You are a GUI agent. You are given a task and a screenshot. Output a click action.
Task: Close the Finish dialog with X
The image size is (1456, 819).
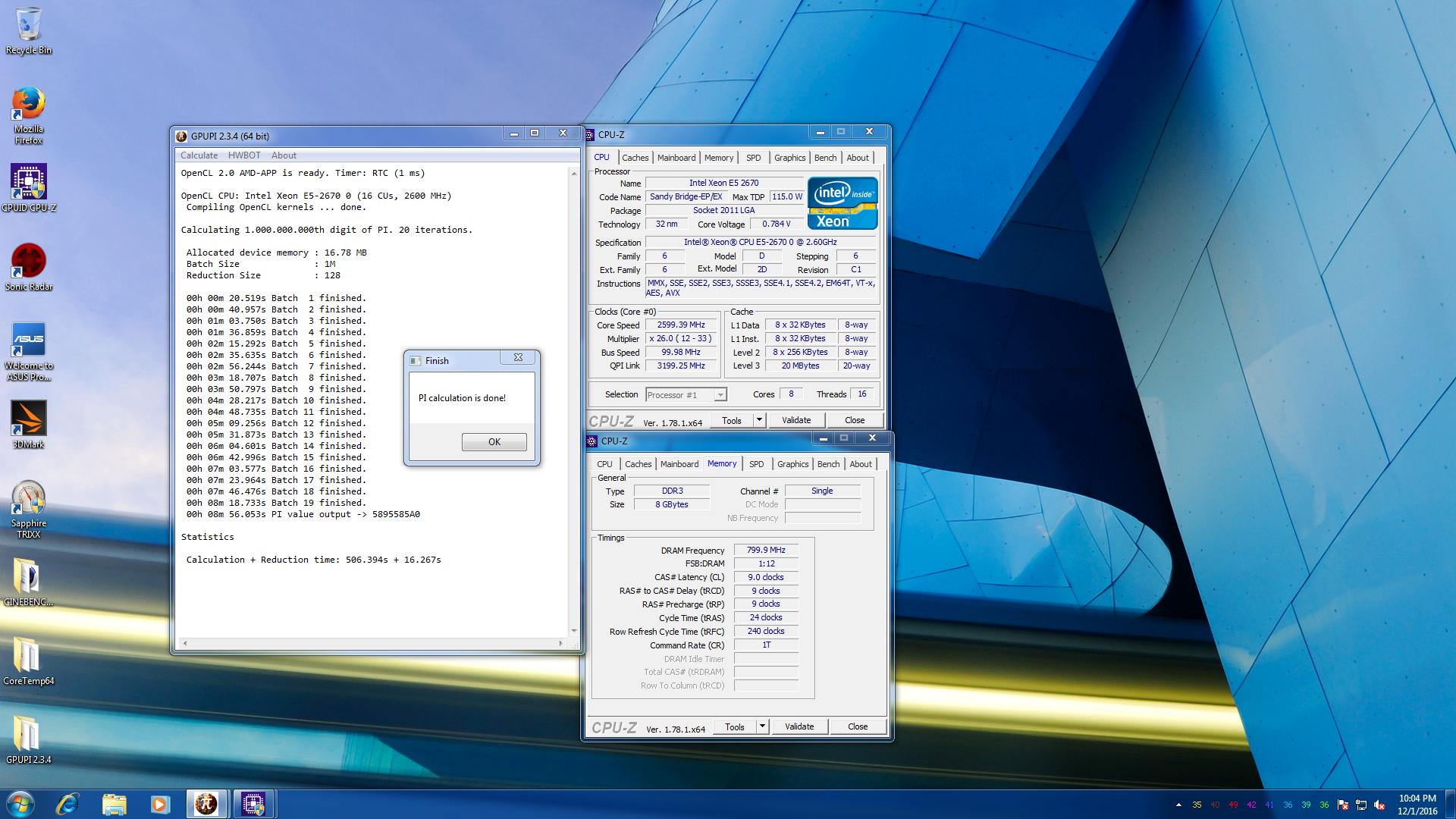pyautogui.click(x=518, y=357)
